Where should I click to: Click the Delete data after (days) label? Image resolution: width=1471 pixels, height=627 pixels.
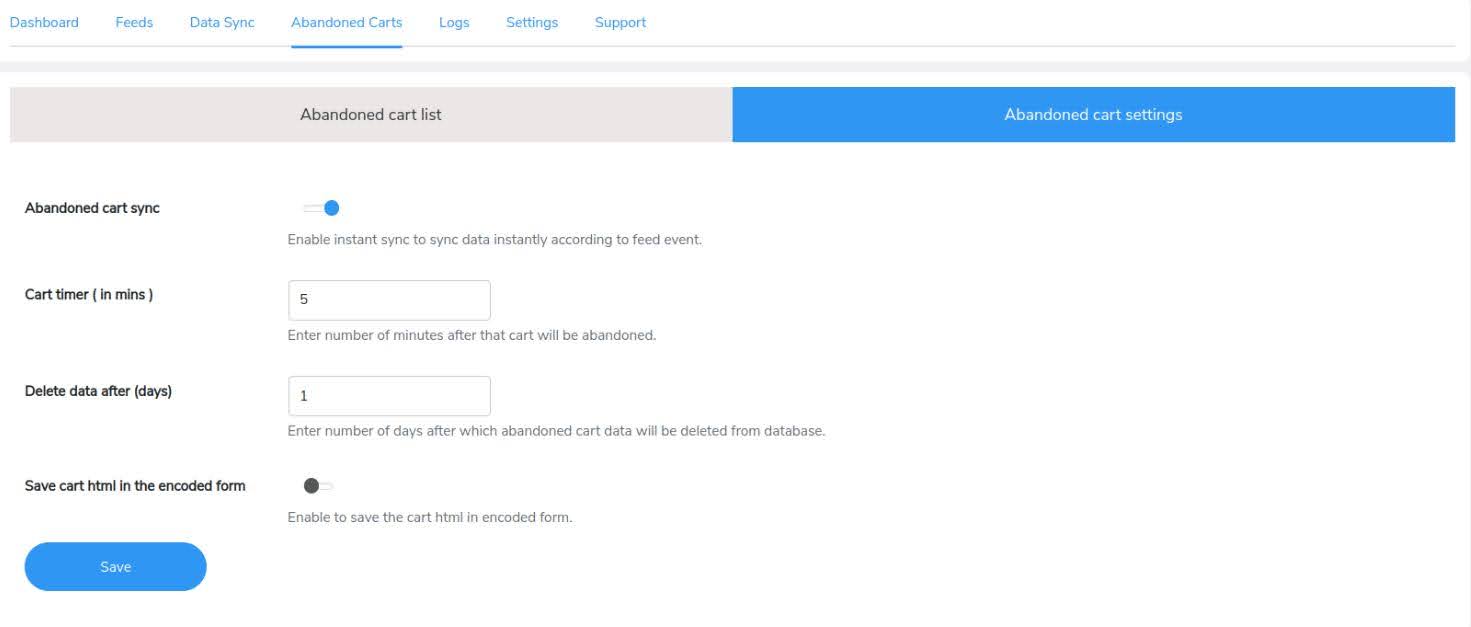(x=98, y=391)
